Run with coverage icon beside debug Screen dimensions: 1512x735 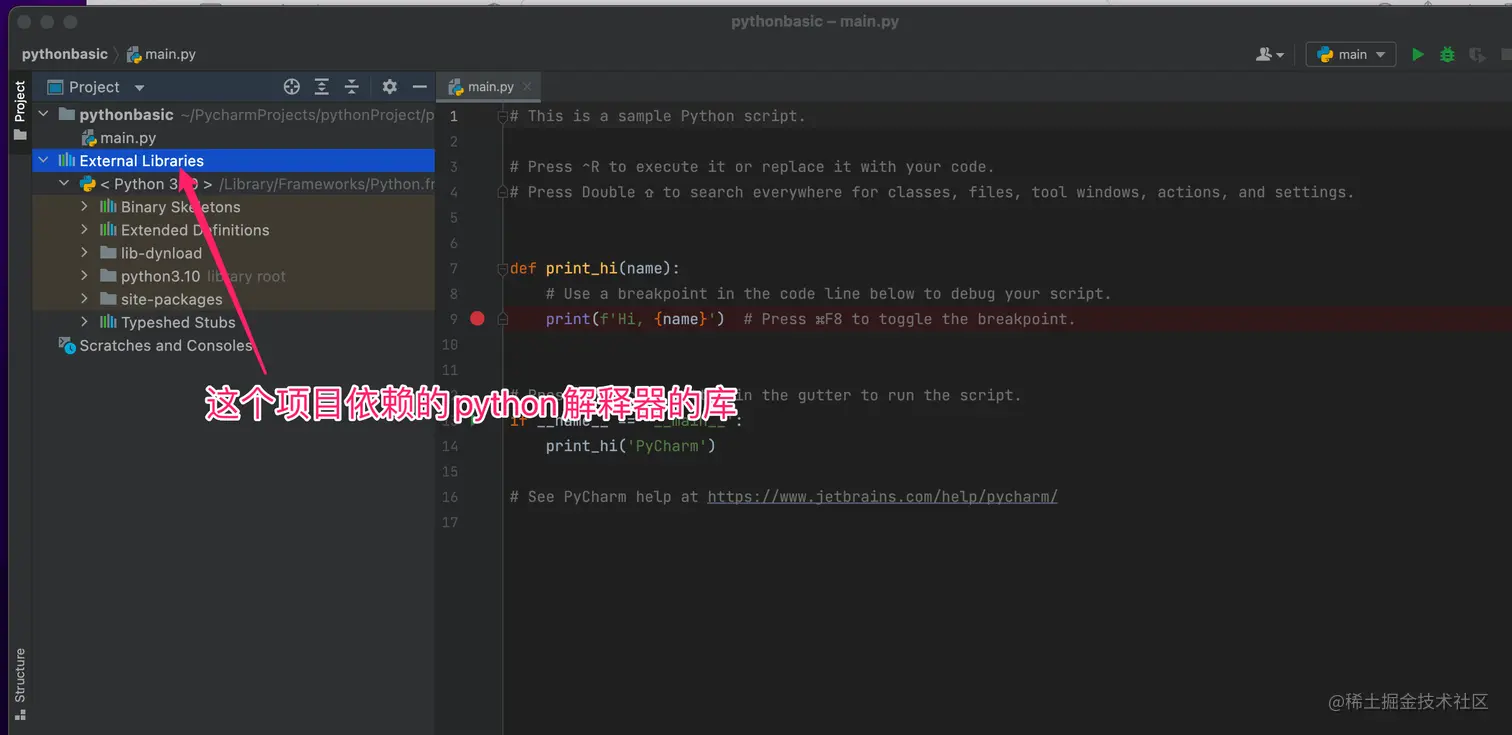tap(1477, 55)
